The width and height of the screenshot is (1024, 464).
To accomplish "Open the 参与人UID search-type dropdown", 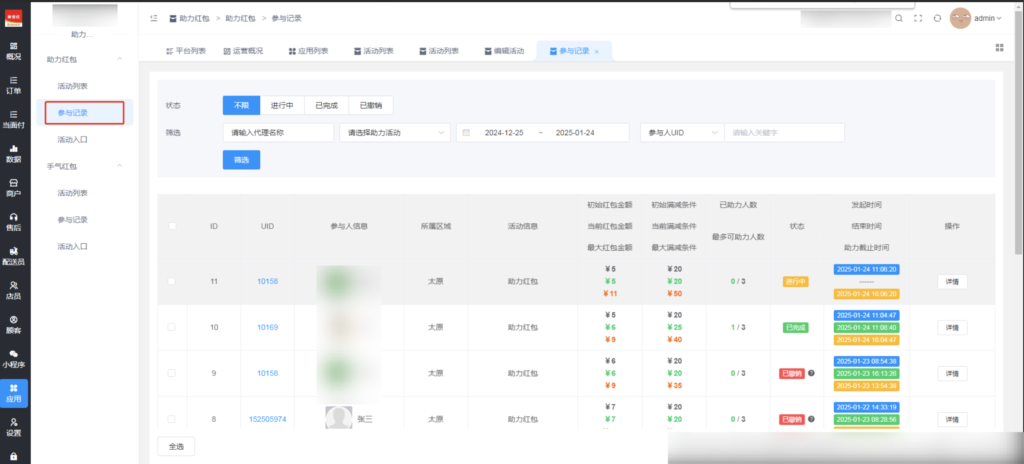I will tap(682, 133).
